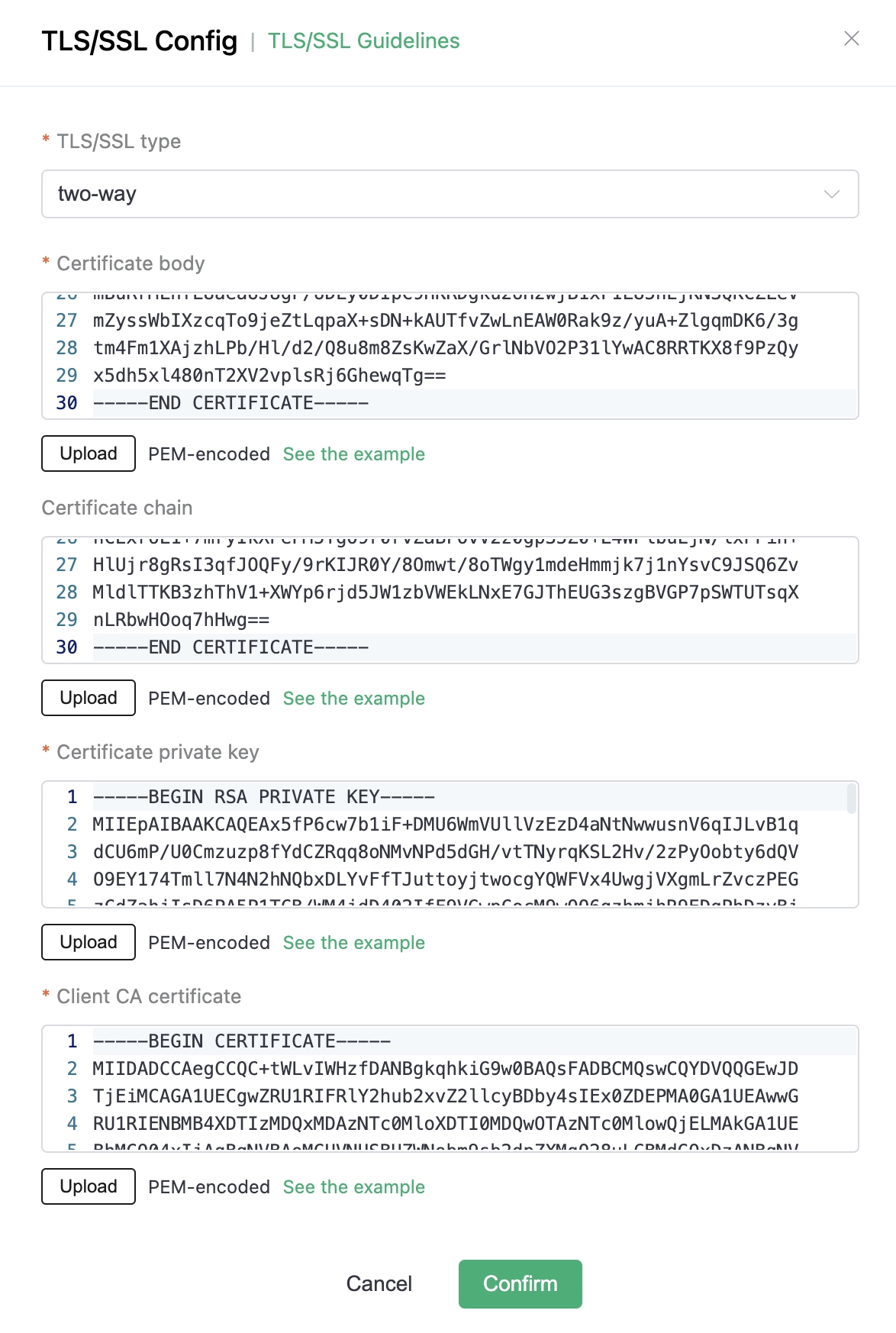This screenshot has height=1333, width=896.
Task: Open the TLS/SSL Guidelines page
Action: click(363, 40)
